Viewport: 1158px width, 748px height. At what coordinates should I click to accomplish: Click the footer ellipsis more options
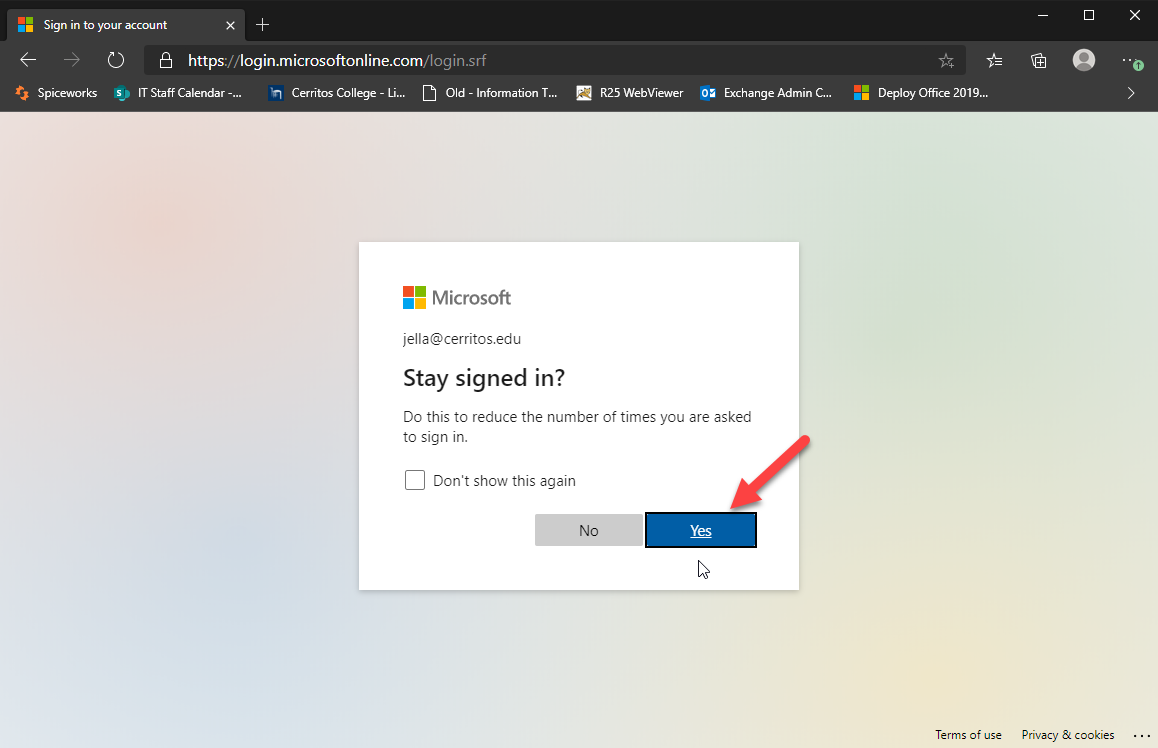(1142, 735)
